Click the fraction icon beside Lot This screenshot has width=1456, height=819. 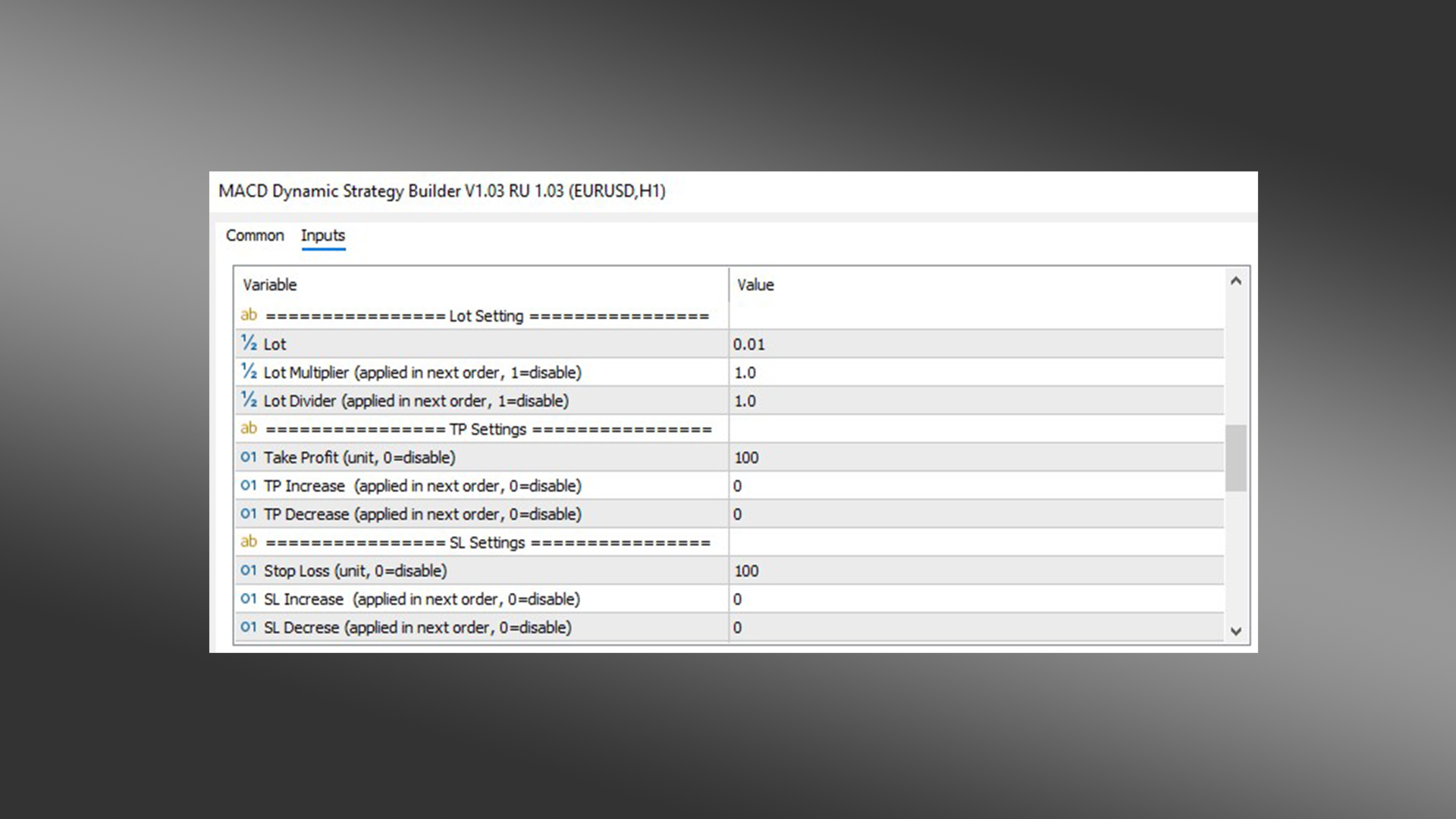(x=249, y=344)
